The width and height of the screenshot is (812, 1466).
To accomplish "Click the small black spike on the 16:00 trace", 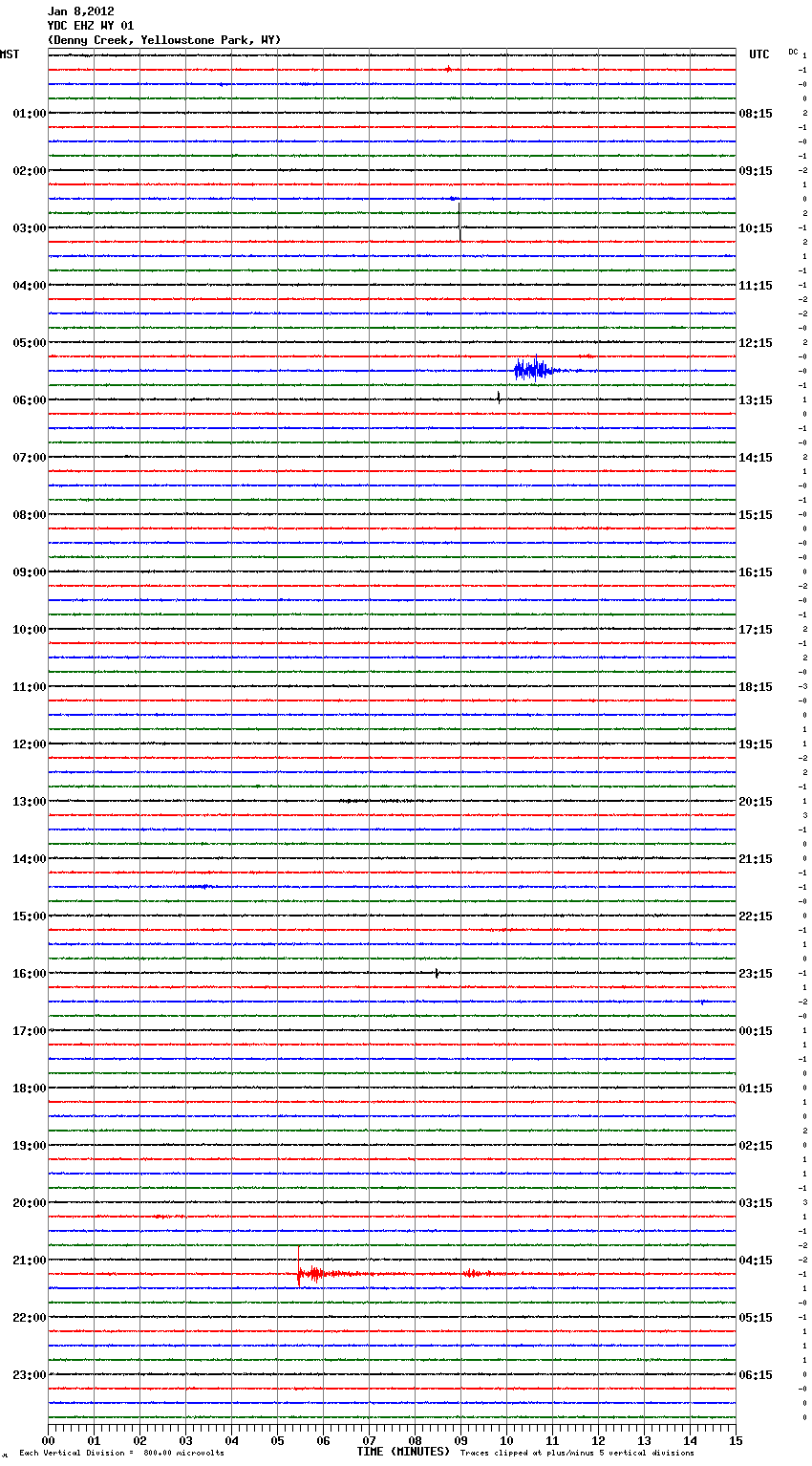I will [437, 973].
